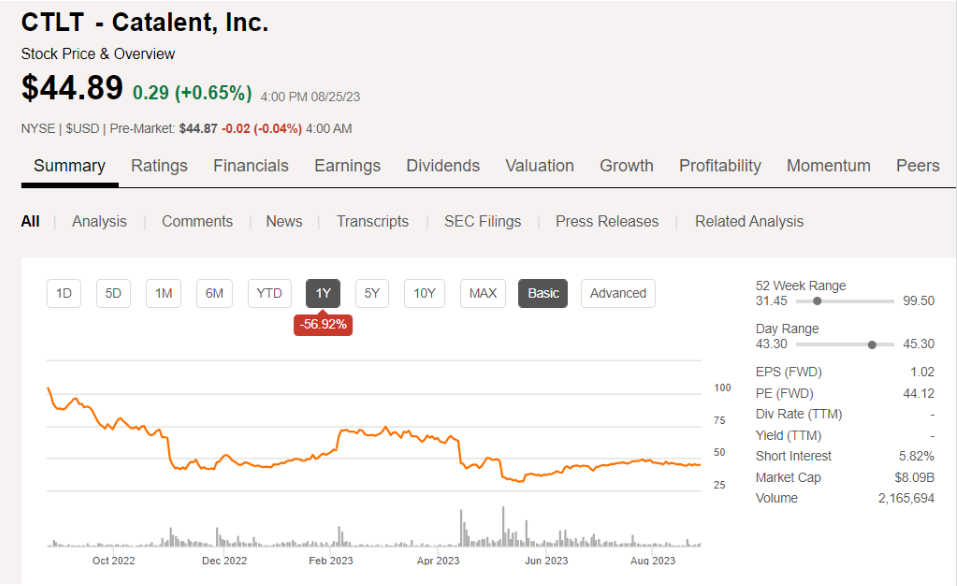Switch chart to 5Y range
This screenshot has width=957, height=586.
[372, 293]
